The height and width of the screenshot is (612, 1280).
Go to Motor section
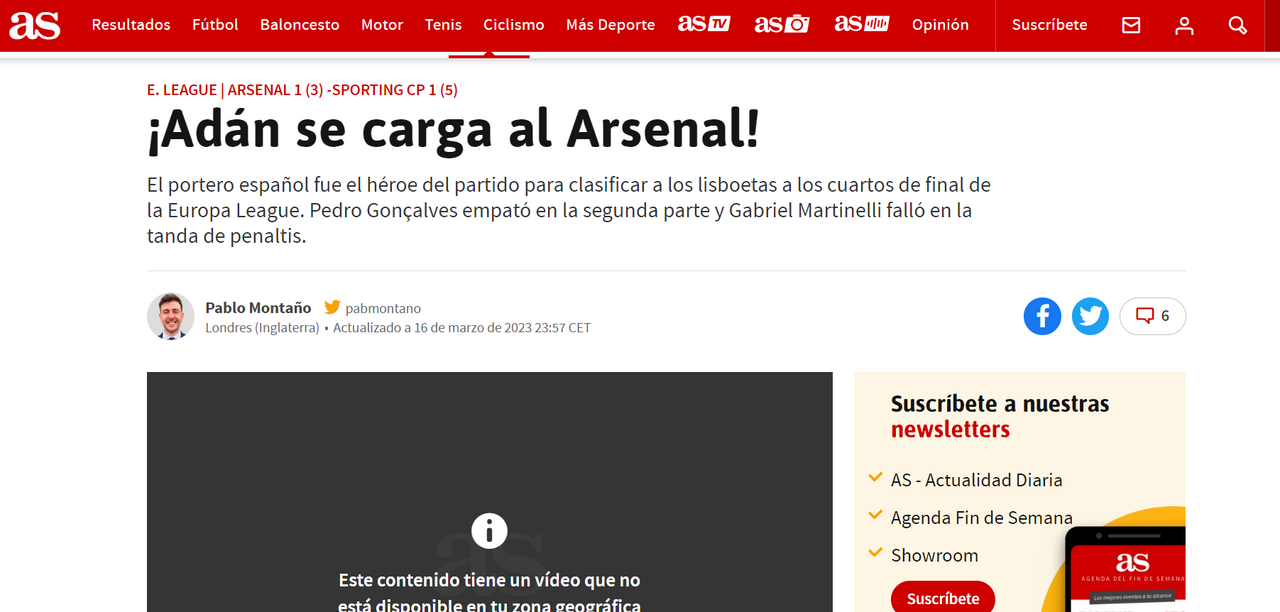pyautogui.click(x=382, y=25)
